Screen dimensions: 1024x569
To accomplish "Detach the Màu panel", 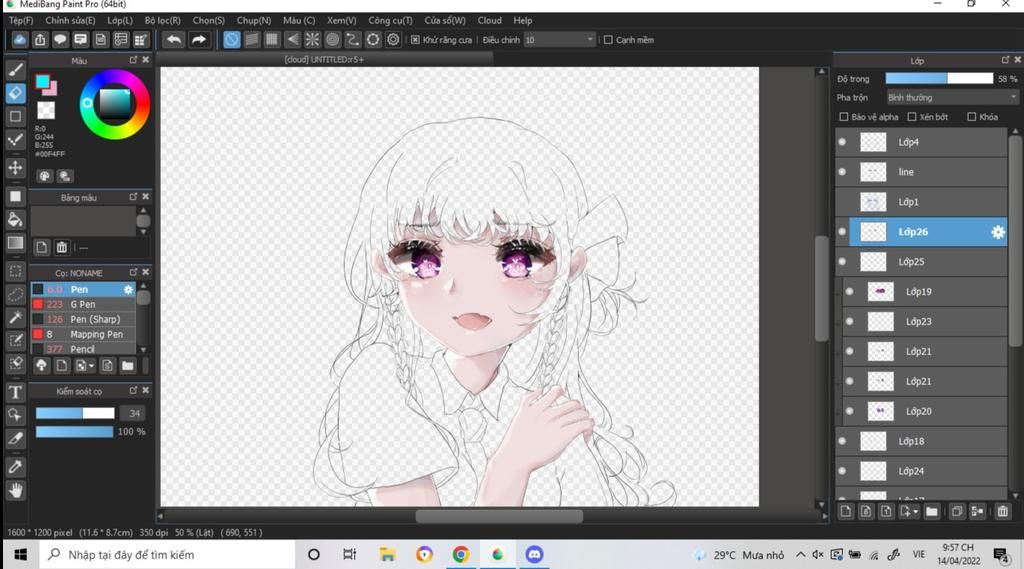I will pyautogui.click(x=133, y=60).
